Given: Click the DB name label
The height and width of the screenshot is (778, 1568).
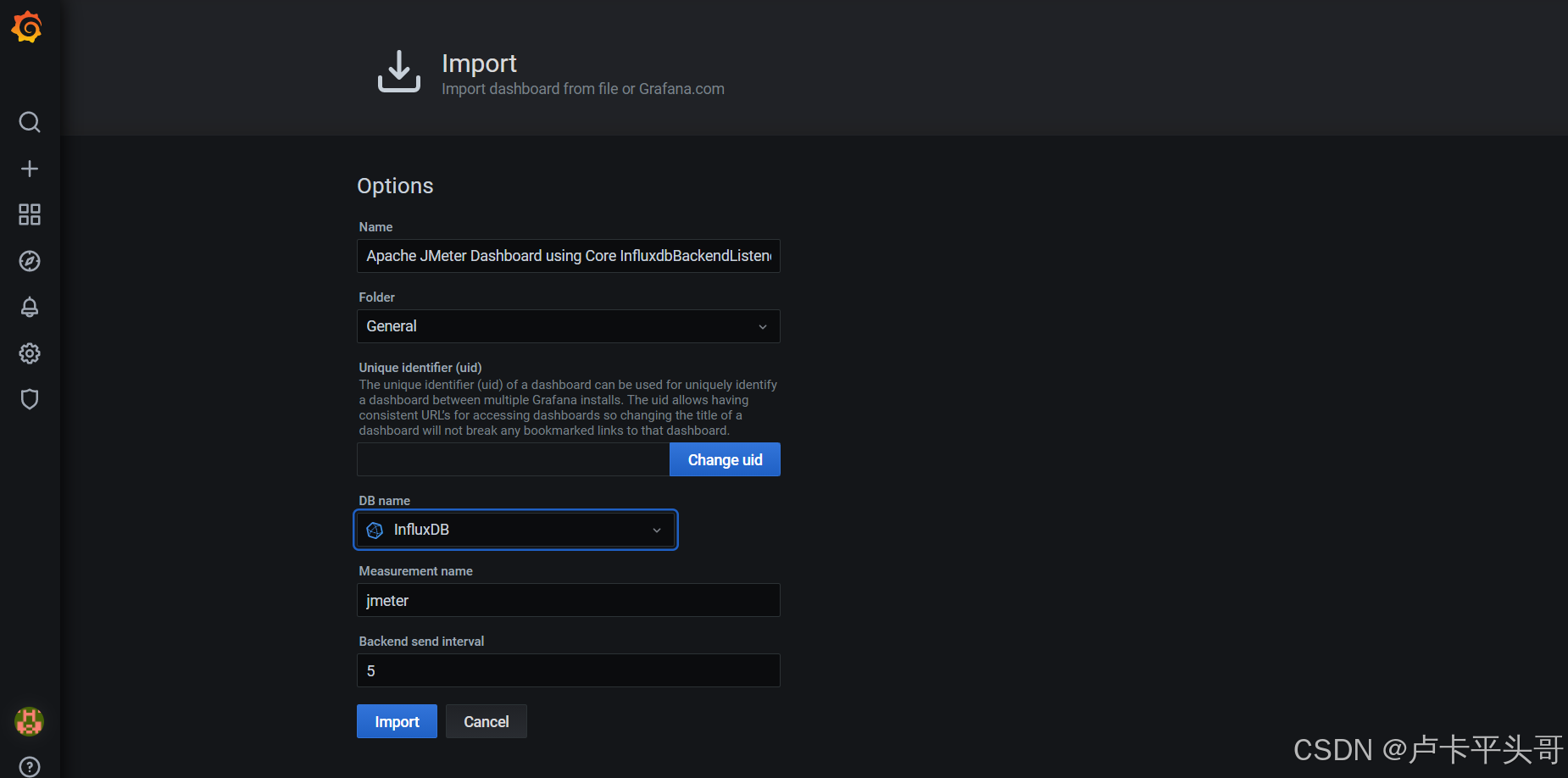Looking at the screenshot, I should [x=384, y=501].
